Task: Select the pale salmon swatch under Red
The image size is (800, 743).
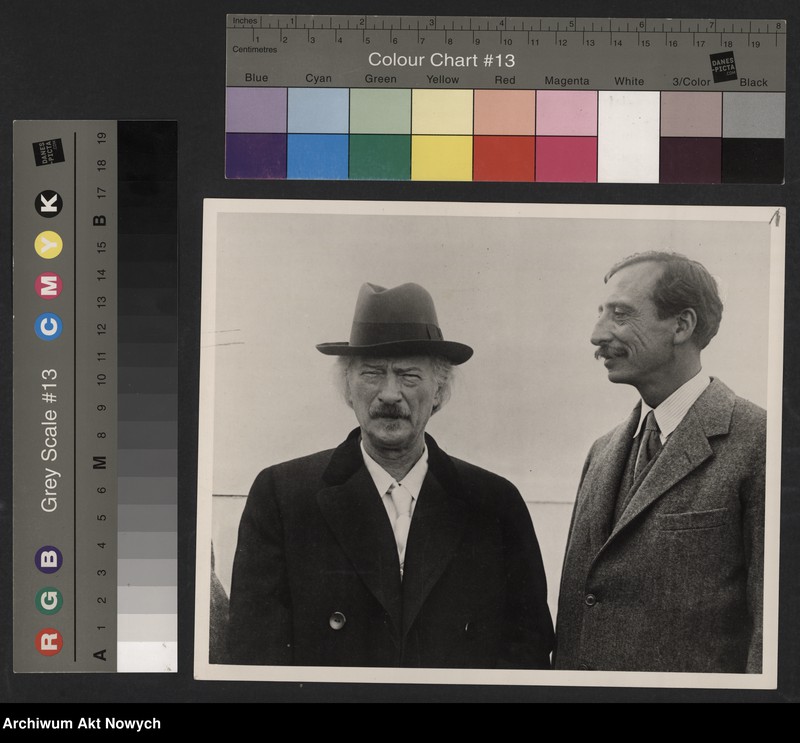Action: coord(505,113)
